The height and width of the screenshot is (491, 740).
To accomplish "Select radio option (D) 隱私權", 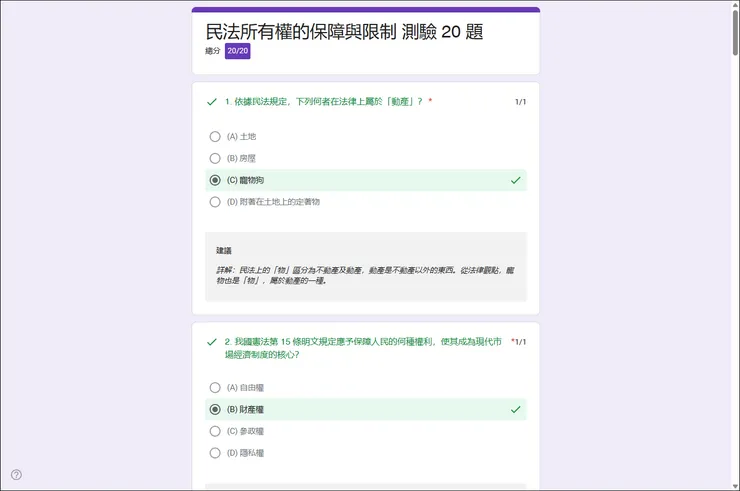I will (215, 453).
